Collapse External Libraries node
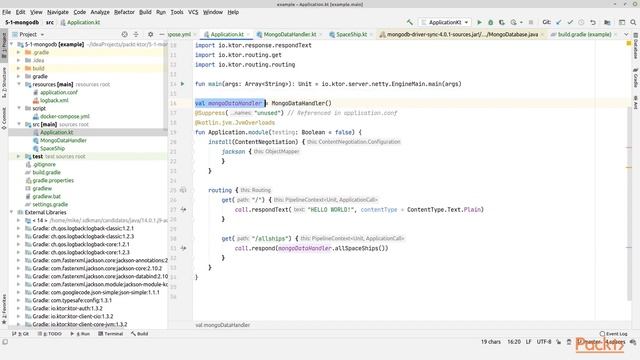The image size is (640, 360). click(11, 212)
